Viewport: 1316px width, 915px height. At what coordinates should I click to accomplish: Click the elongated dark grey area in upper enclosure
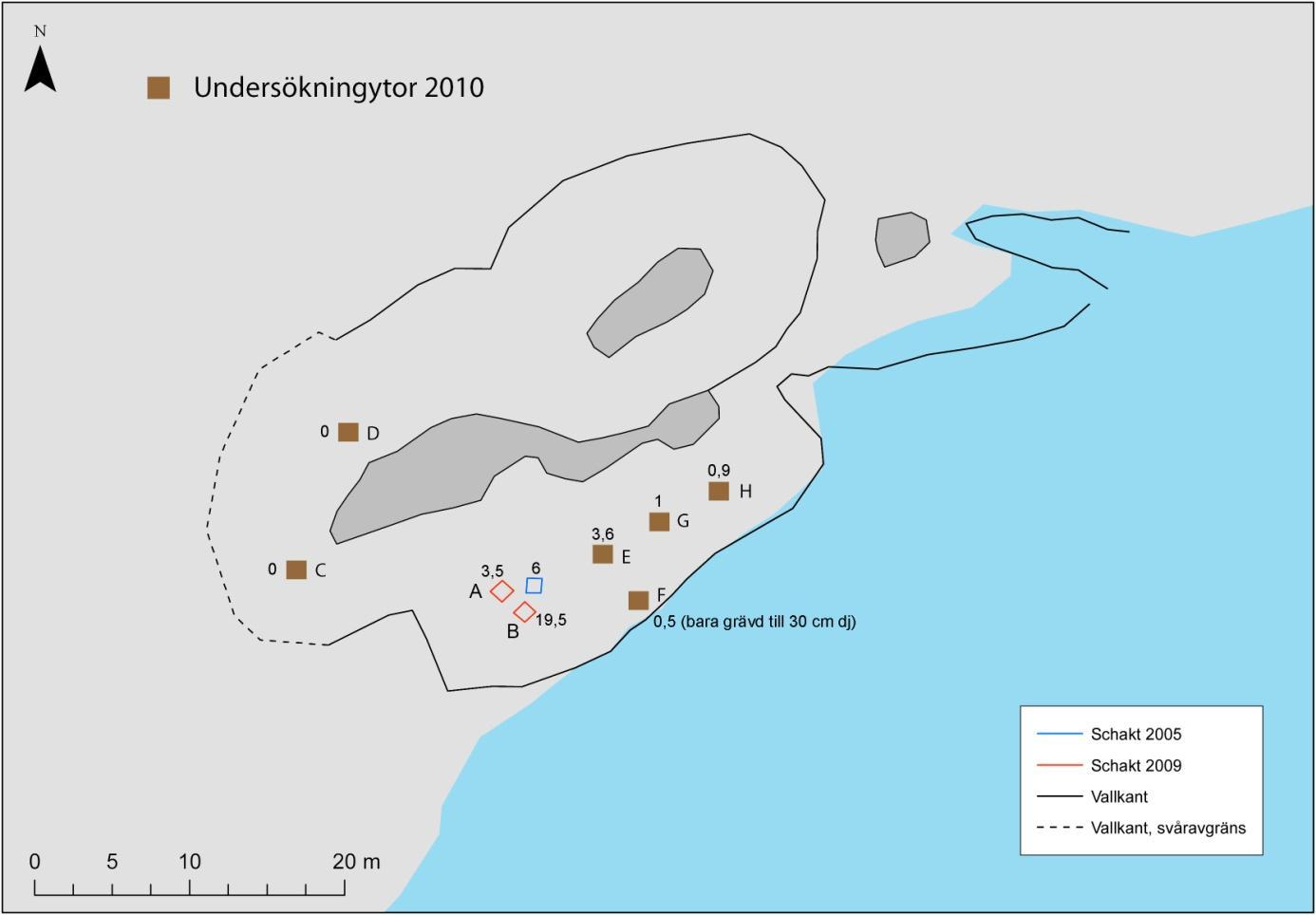[651, 302]
